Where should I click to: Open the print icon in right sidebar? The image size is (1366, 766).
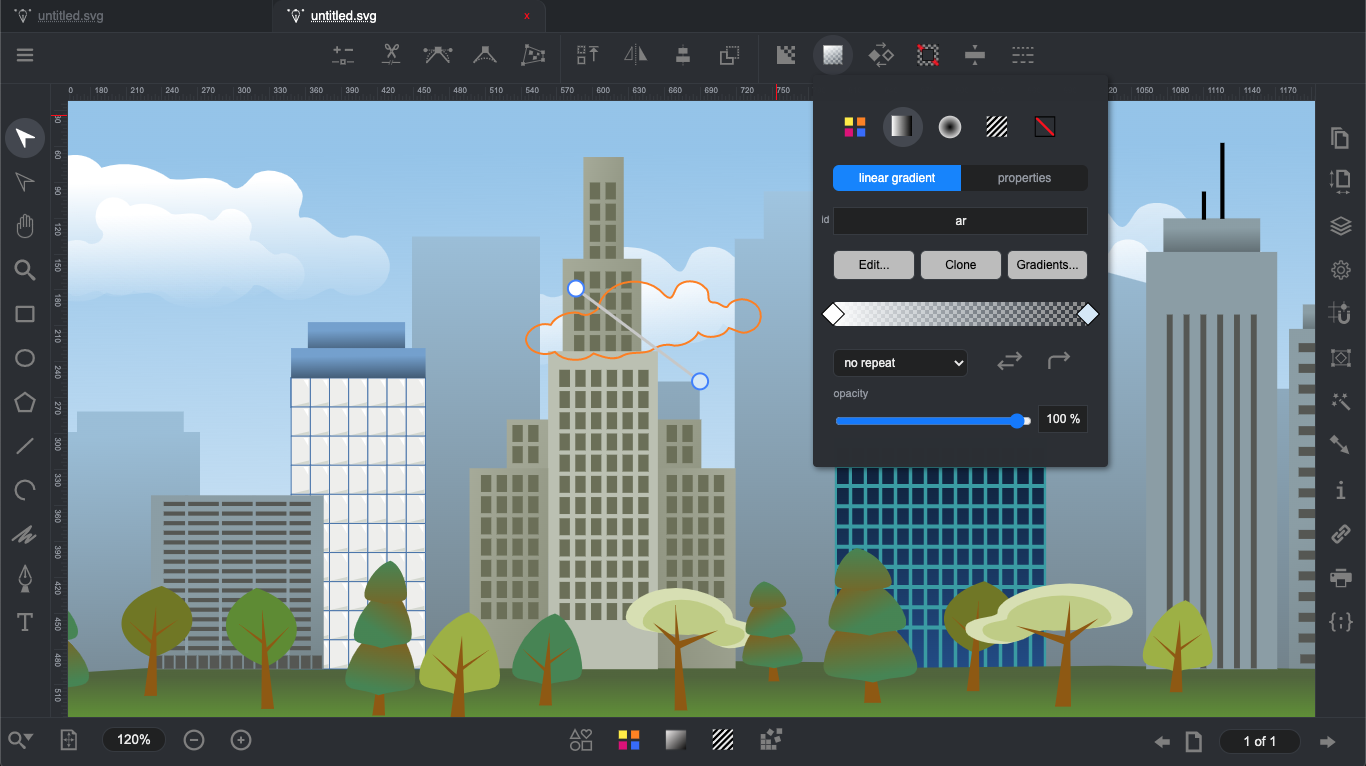point(1341,578)
